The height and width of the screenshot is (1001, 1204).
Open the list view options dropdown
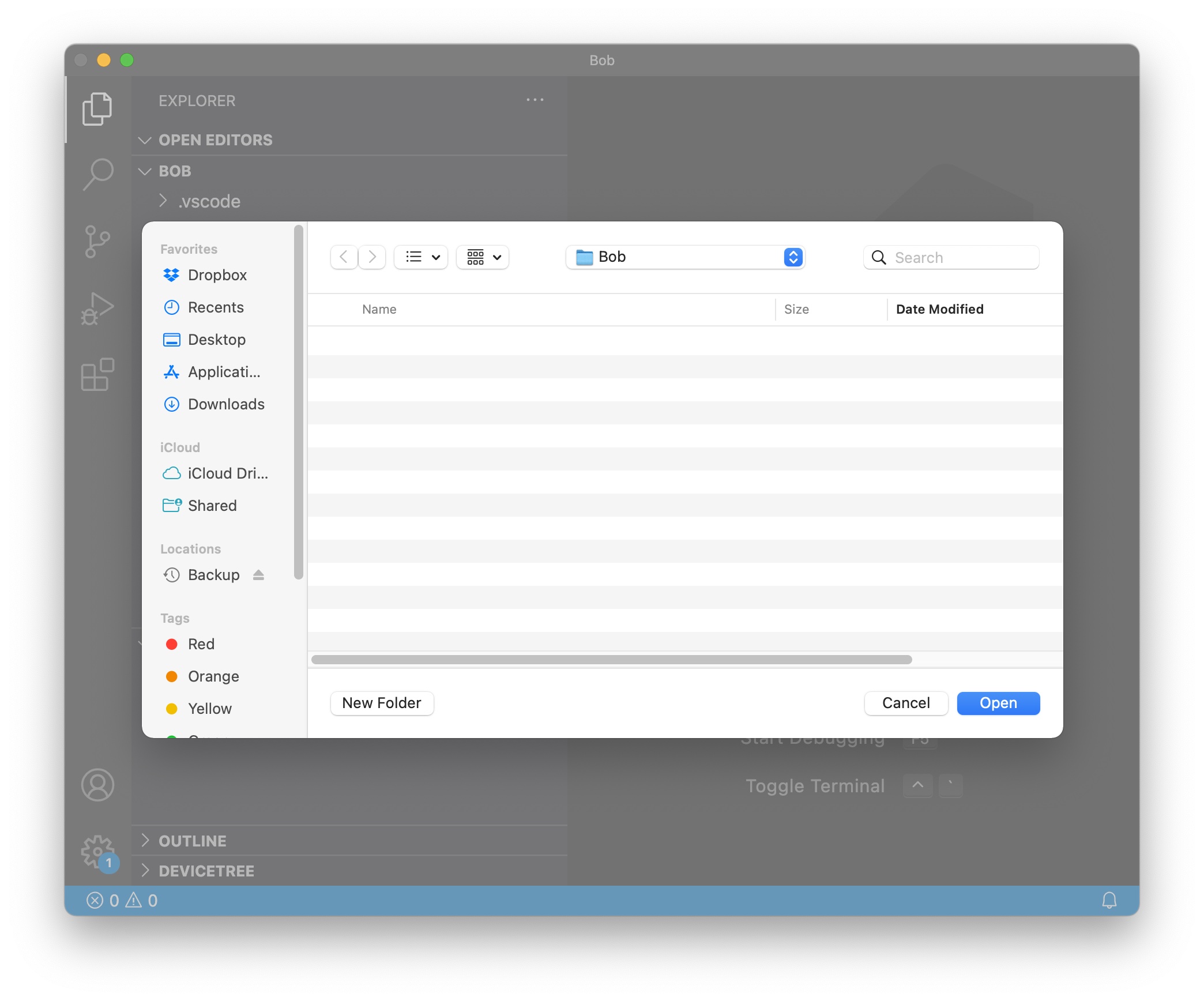[422, 257]
